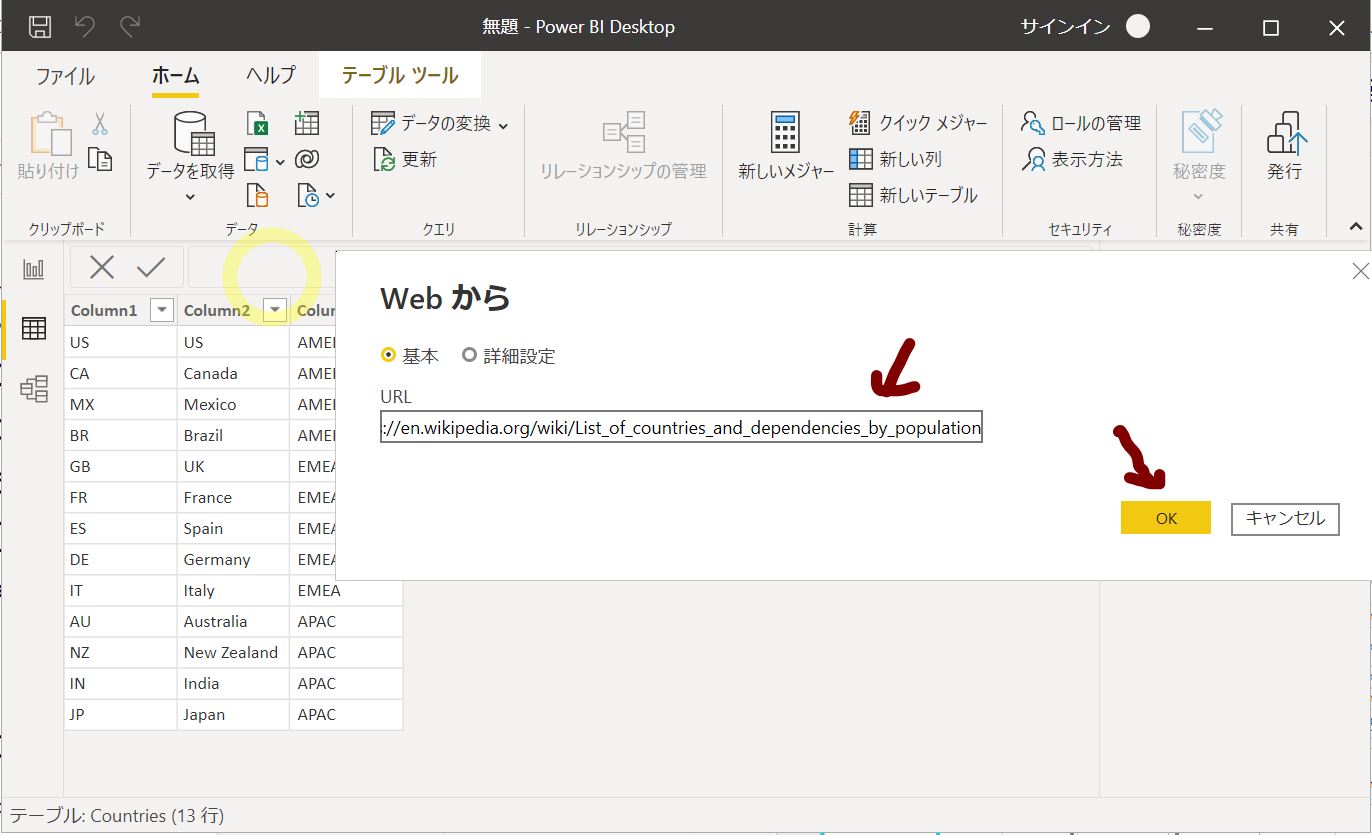The height and width of the screenshot is (835, 1372).
Task: Expand データを取得 dropdown arrow
Action: point(190,197)
